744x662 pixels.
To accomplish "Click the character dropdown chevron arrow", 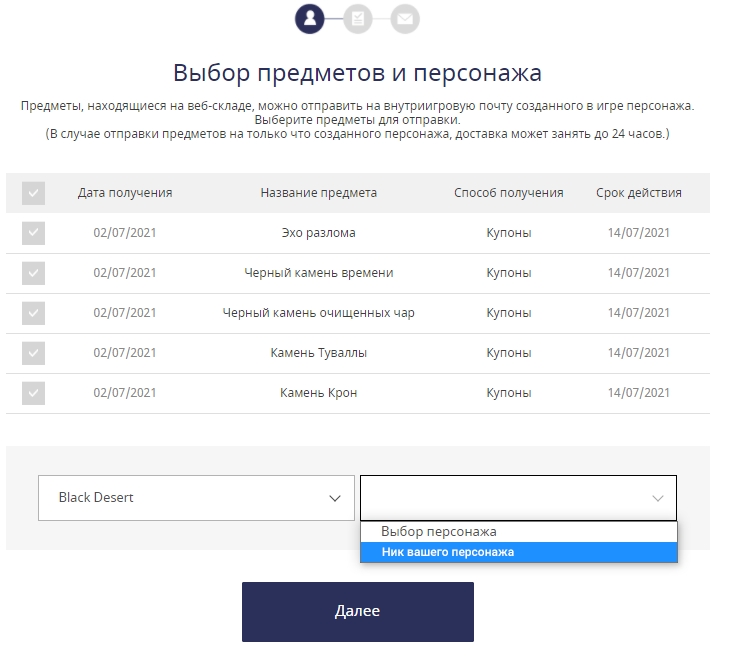I will (657, 498).
